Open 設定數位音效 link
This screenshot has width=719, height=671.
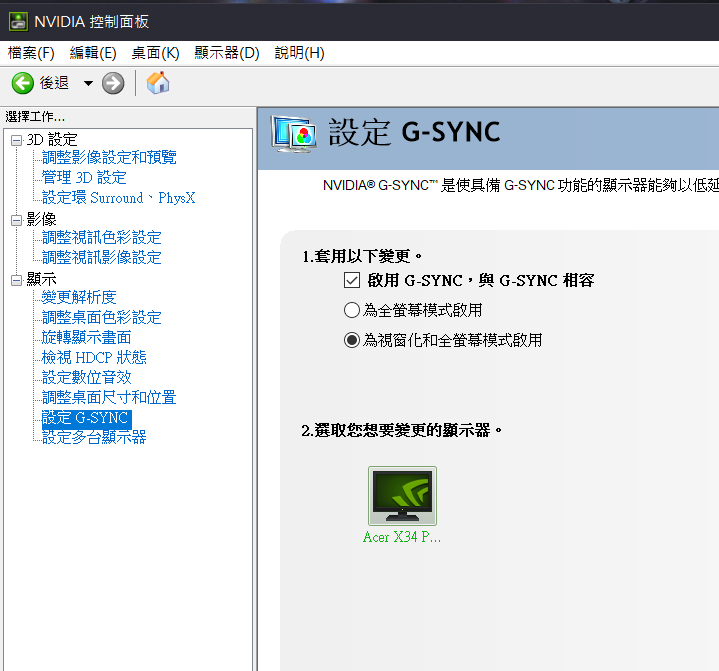coord(86,377)
